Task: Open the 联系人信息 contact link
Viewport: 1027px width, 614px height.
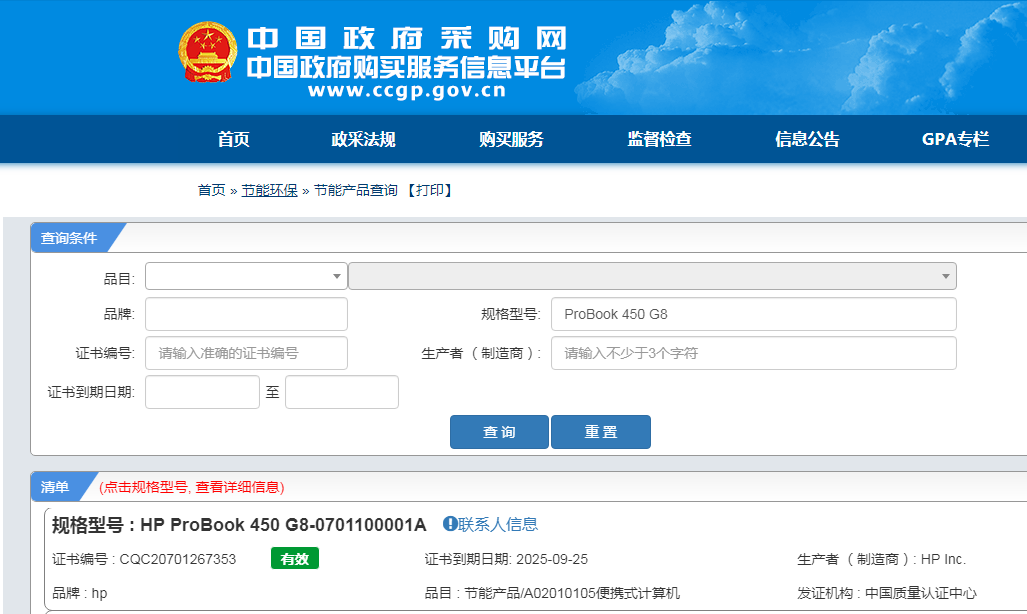Action: [x=498, y=524]
